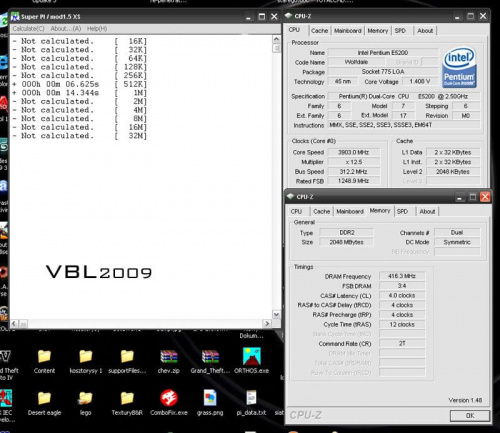Click the FSB:DRAM 3:4 value
This screenshot has height=433, width=500.
point(402,286)
